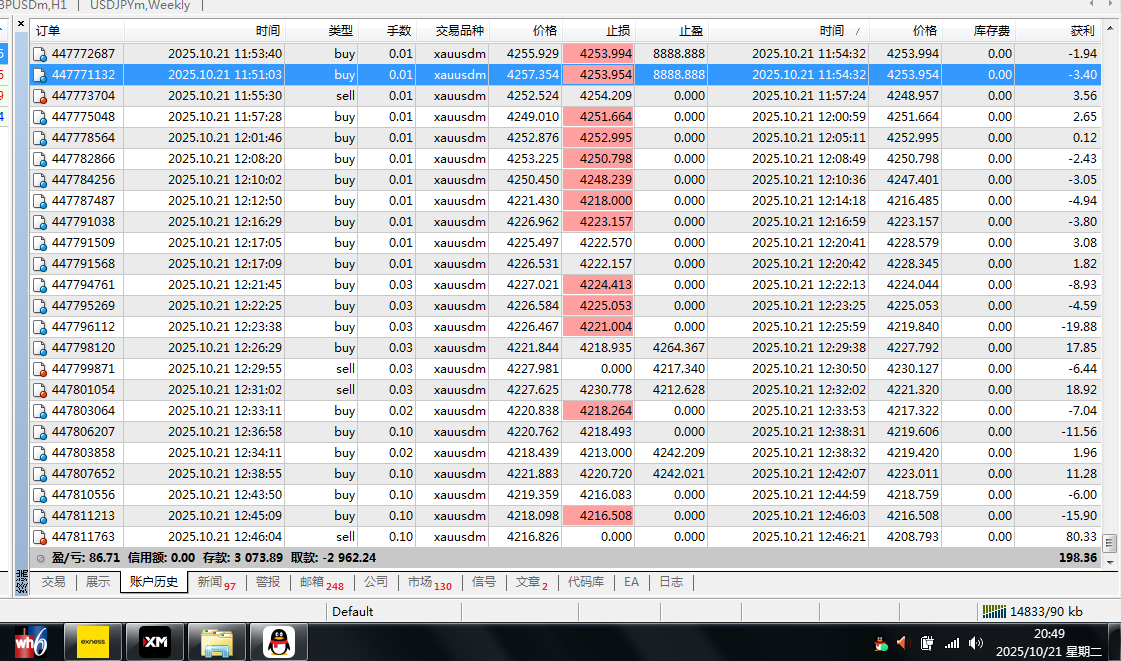Click the sell icon for order 447773704
This screenshot has height=661, width=1121.
[40, 96]
